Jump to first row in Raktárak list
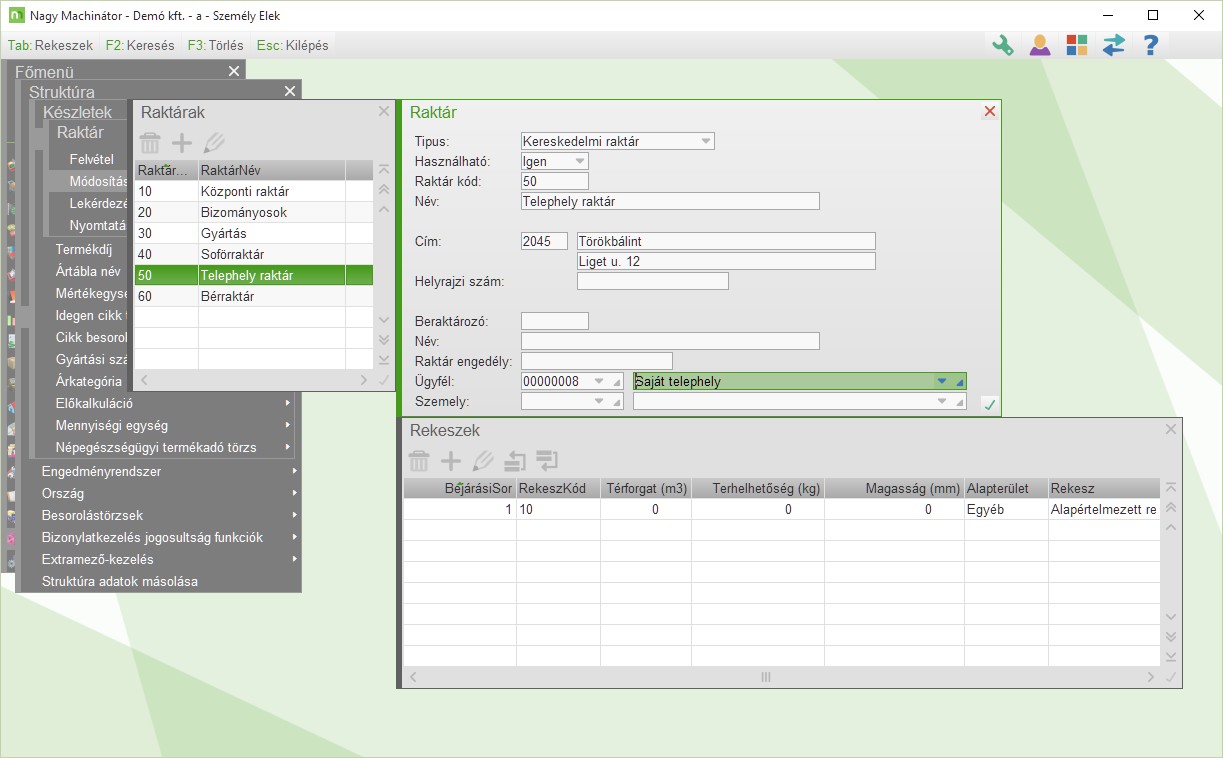The height and width of the screenshot is (758, 1223). tap(384, 171)
